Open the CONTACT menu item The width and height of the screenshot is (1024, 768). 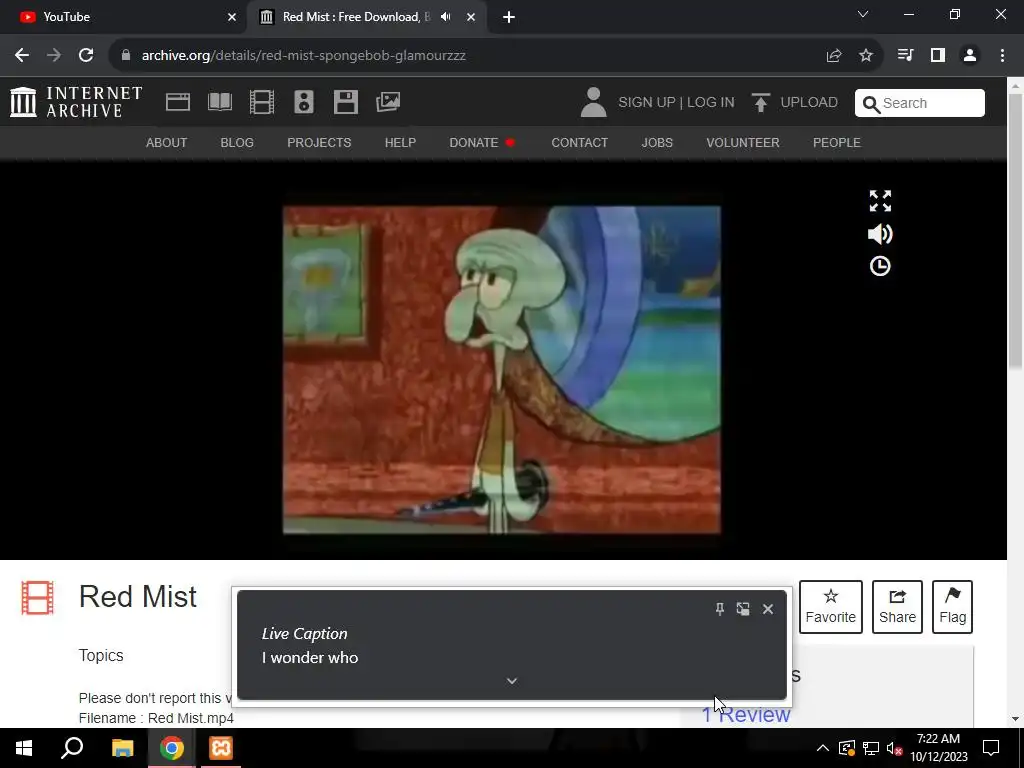coord(579,142)
